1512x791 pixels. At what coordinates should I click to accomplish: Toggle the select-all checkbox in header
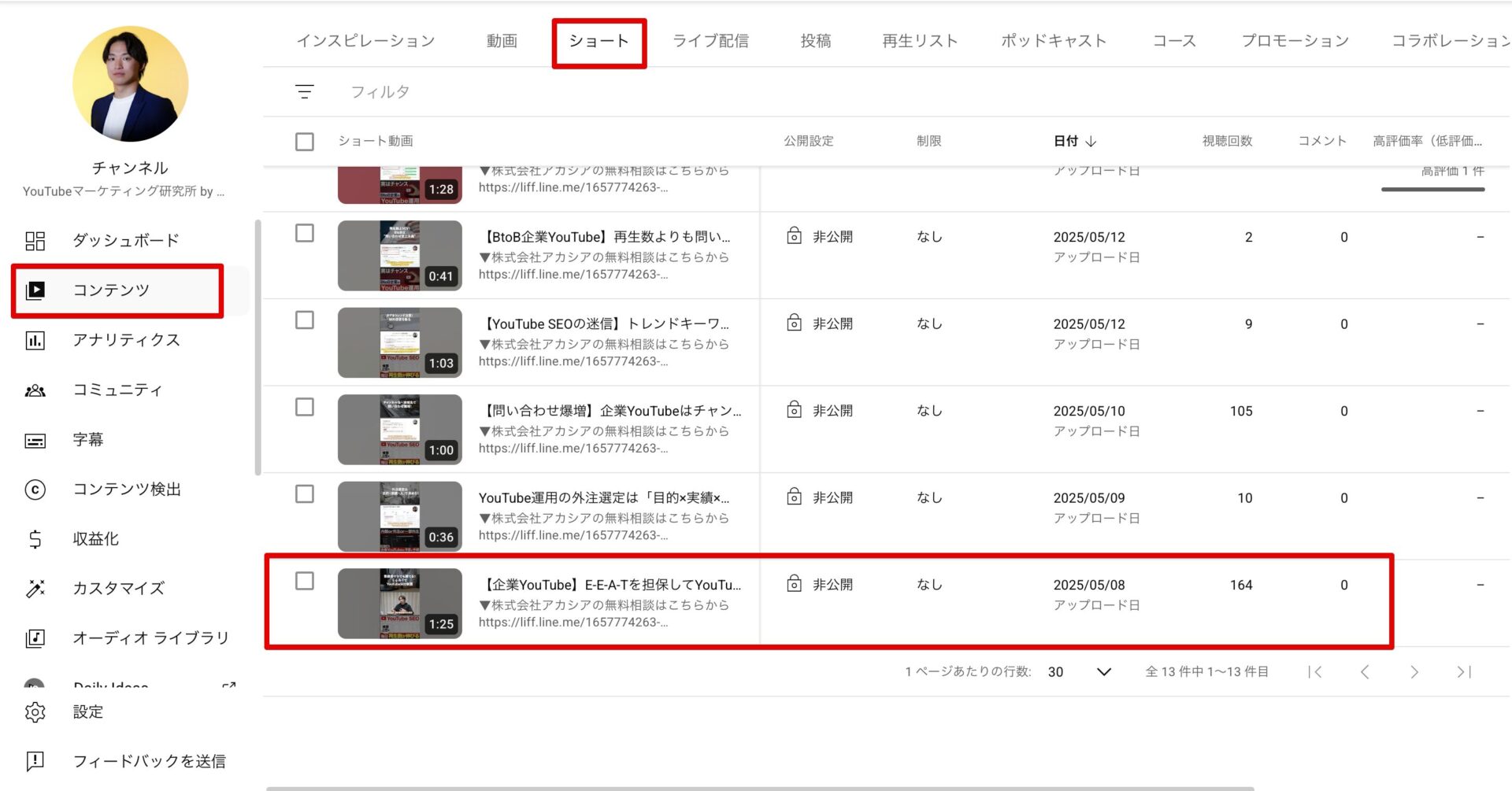(x=305, y=142)
